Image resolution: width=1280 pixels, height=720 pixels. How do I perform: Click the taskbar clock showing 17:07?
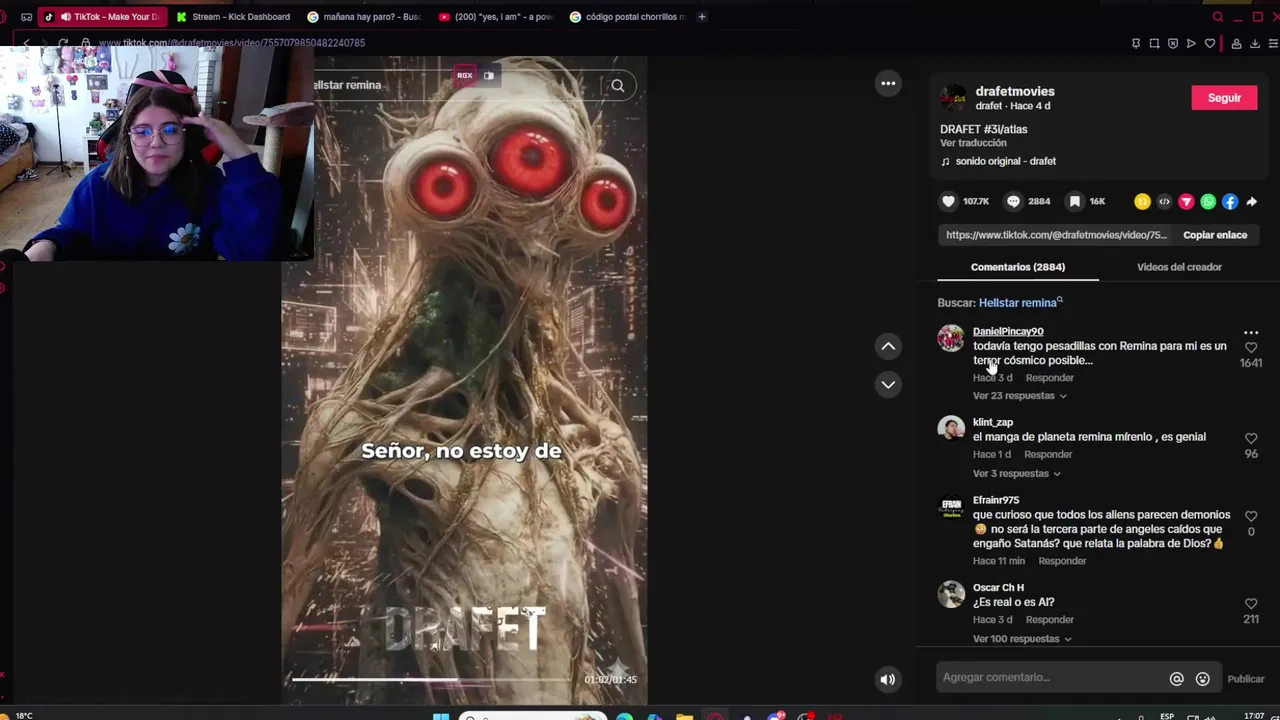coord(1253,716)
